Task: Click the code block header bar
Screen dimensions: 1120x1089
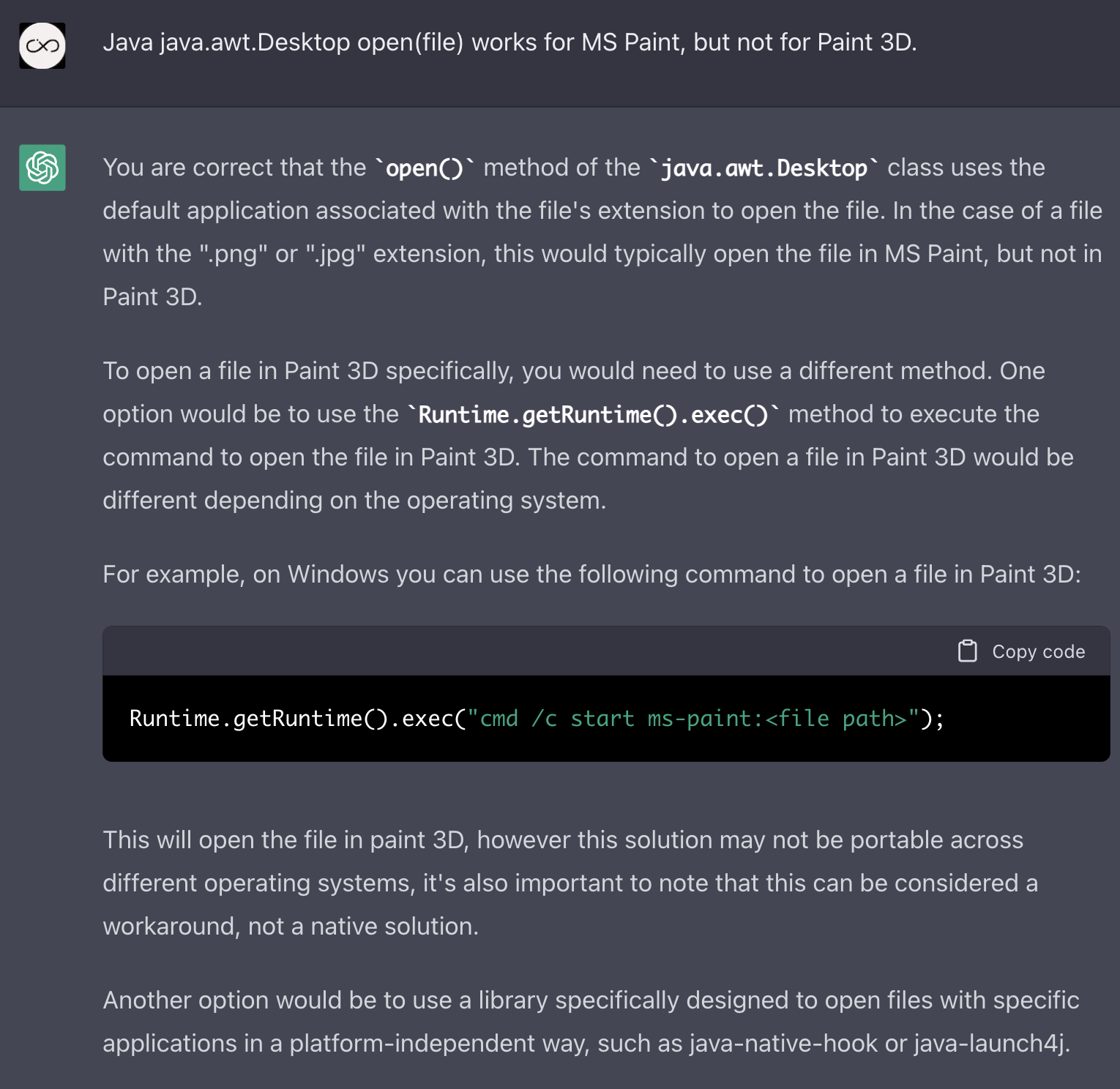Action: coord(512,651)
